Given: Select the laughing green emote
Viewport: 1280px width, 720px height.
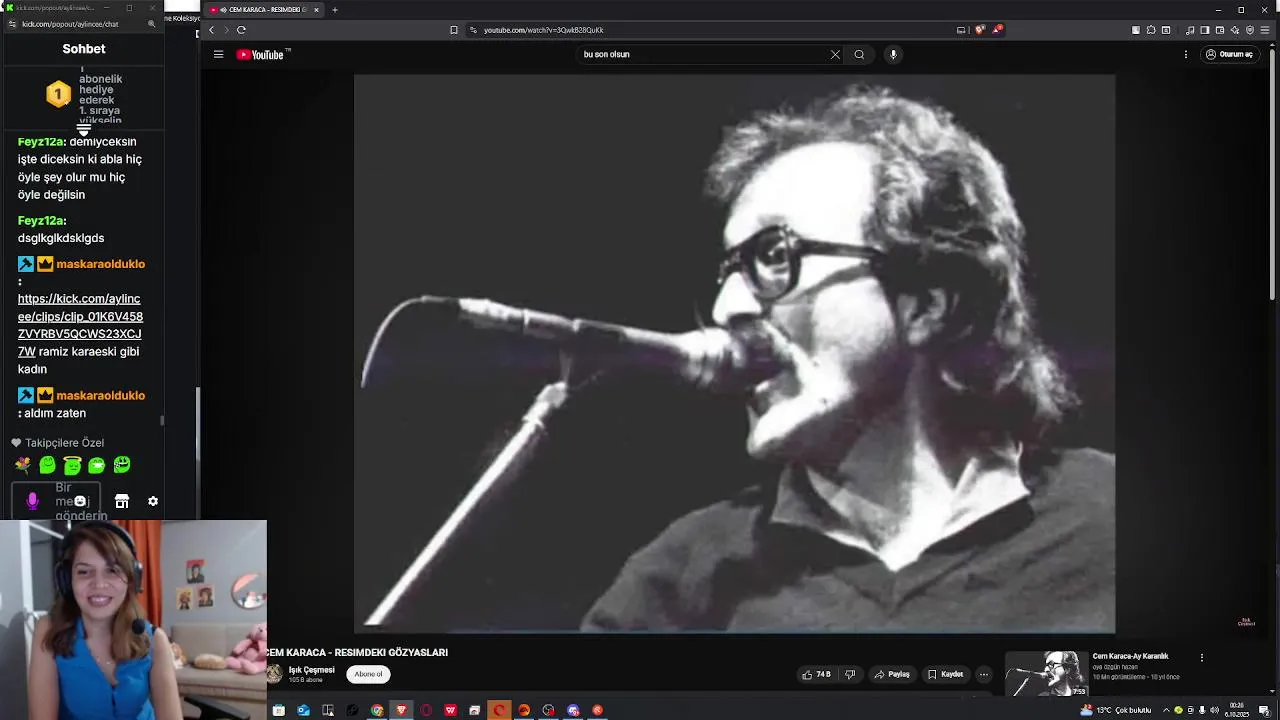Looking at the screenshot, I should tap(121, 465).
